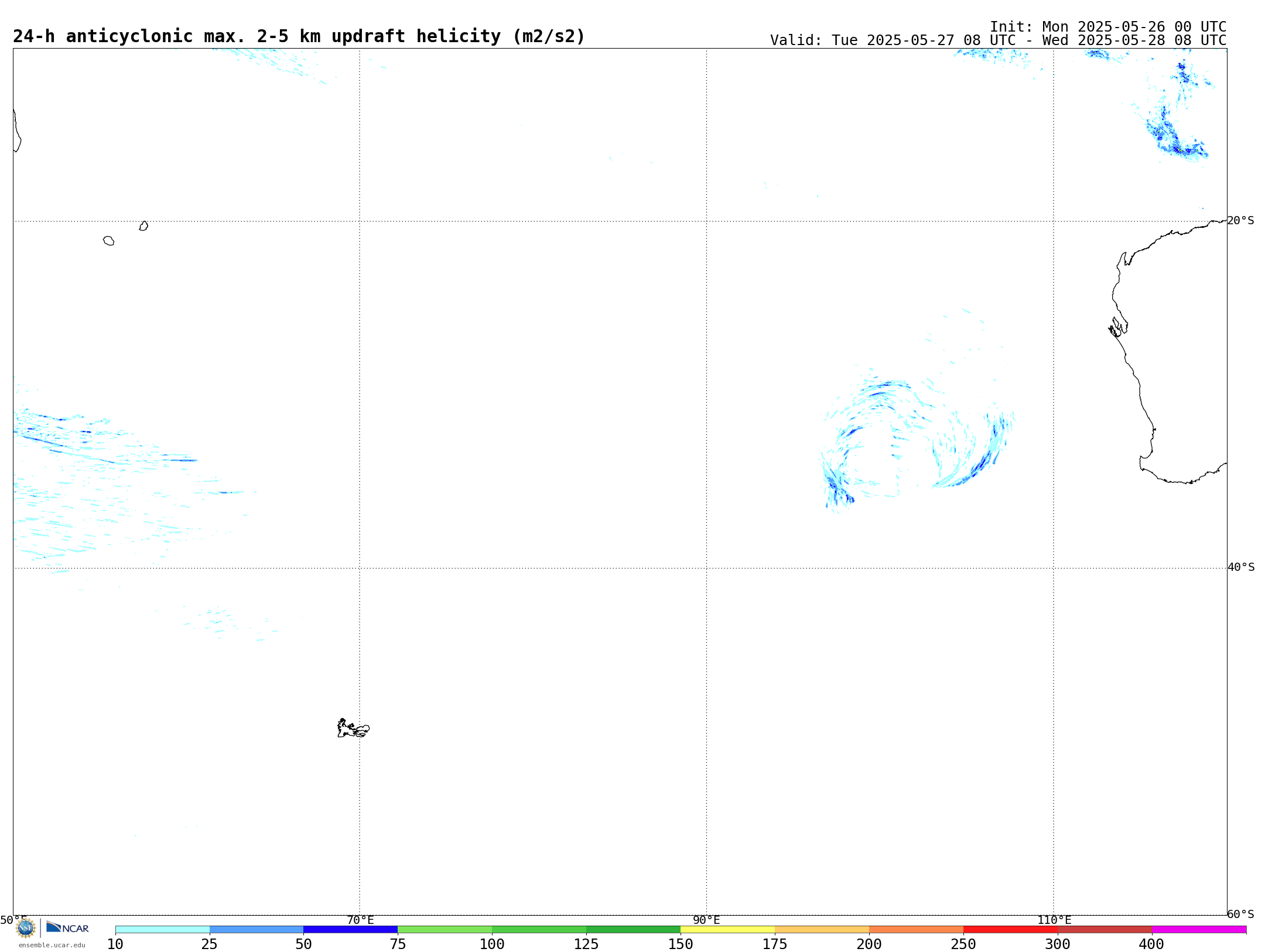1265x952 pixels.
Task: Click the Kerguelen Islands outline on the map
Action: pos(353,728)
